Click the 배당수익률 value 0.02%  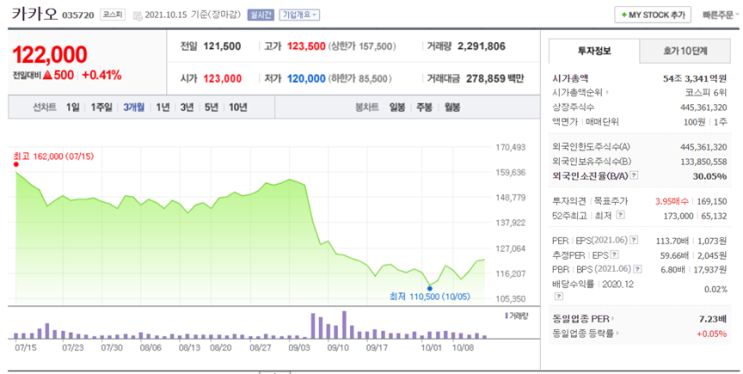point(716,289)
